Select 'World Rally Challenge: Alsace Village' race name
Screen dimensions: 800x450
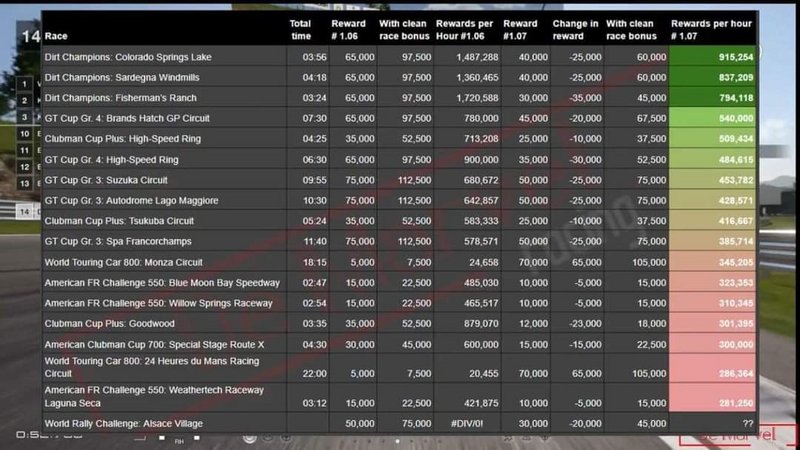pos(124,423)
